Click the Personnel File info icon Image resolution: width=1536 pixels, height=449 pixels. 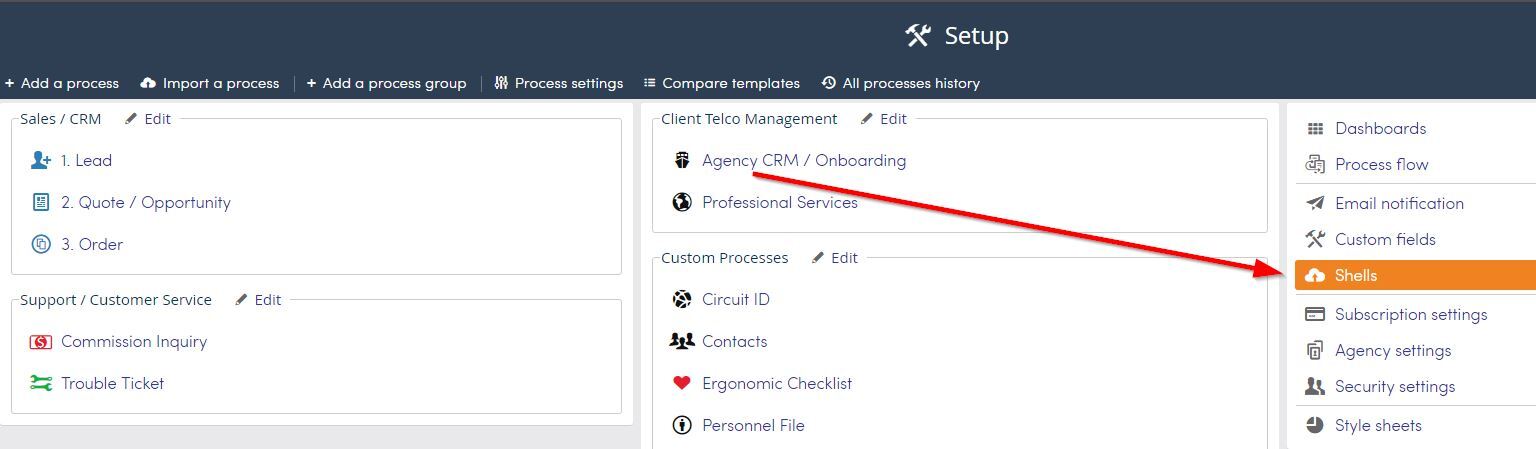click(682, 425)
